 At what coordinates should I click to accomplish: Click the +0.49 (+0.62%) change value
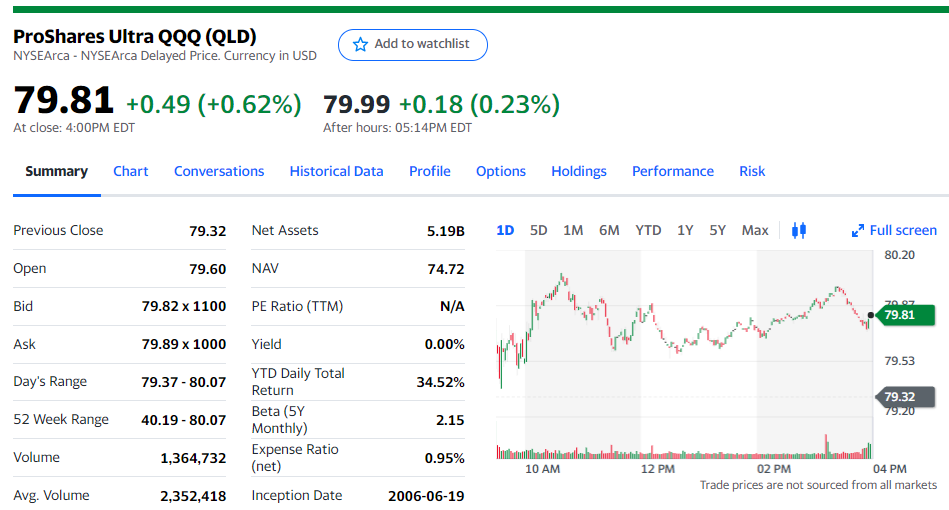[214, 104]
